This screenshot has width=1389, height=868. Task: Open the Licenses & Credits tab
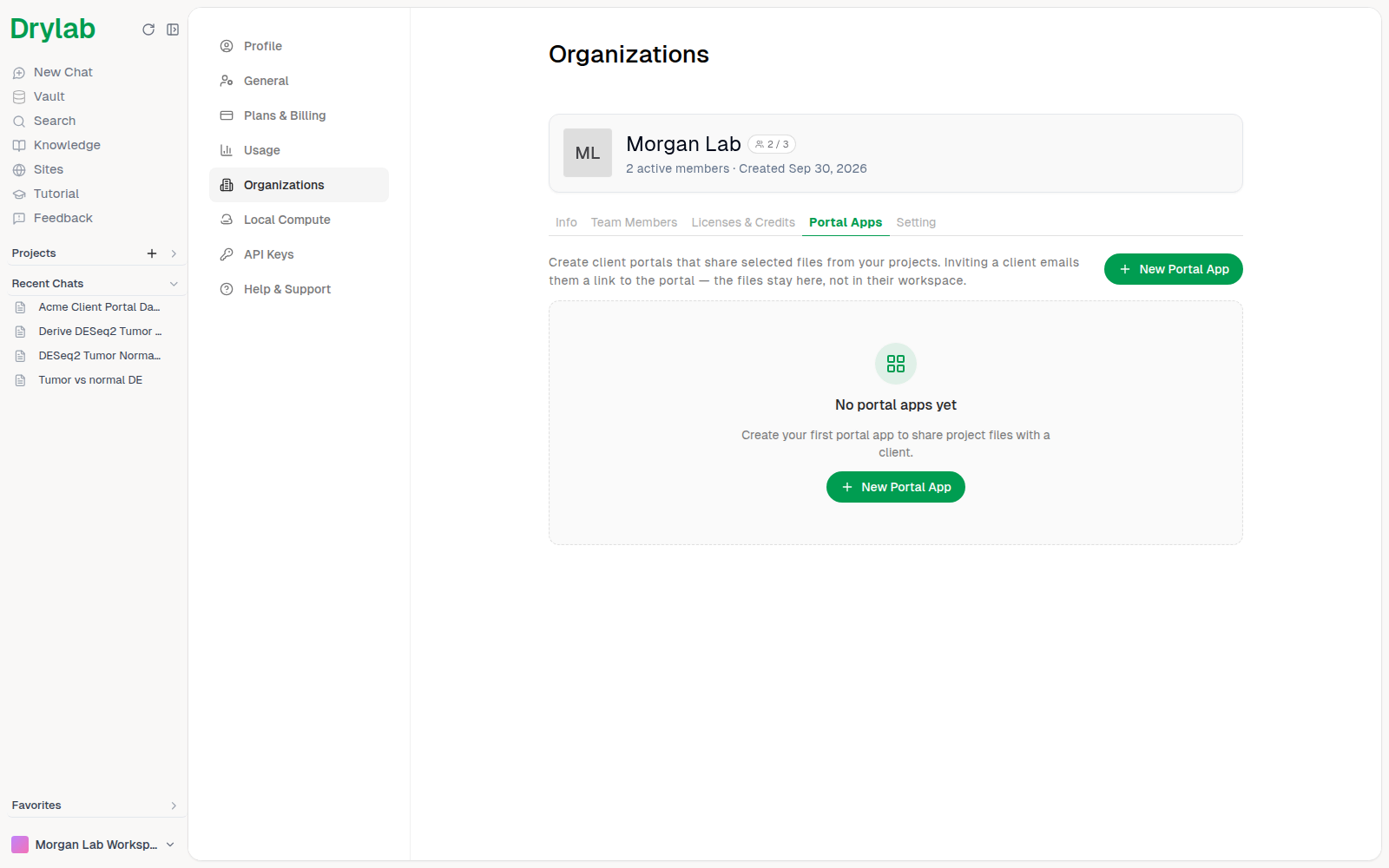pyautogui.click(x=743, y=222)
